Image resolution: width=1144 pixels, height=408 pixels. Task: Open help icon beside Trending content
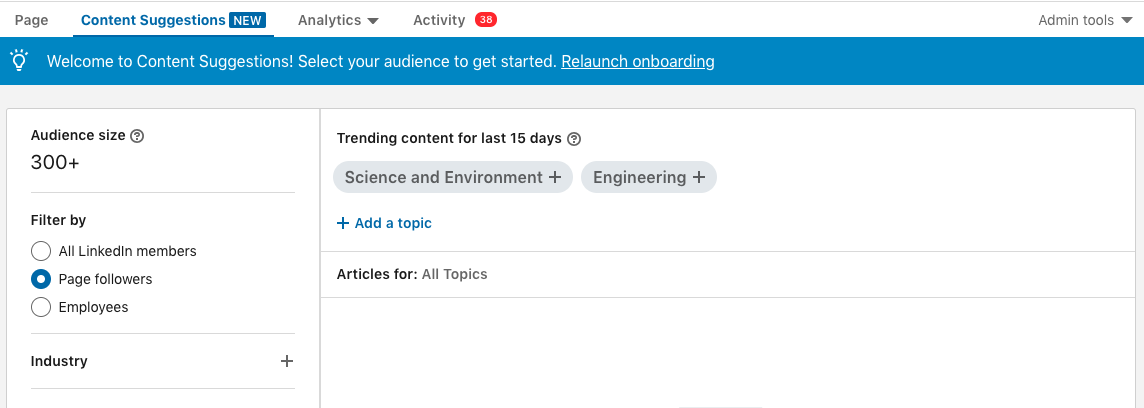pos(574,139)
